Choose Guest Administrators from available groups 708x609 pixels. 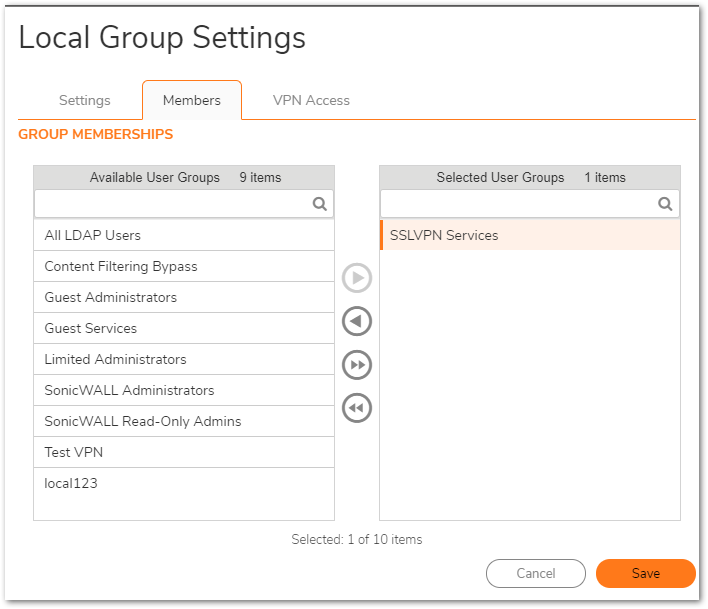pos(184,298)
